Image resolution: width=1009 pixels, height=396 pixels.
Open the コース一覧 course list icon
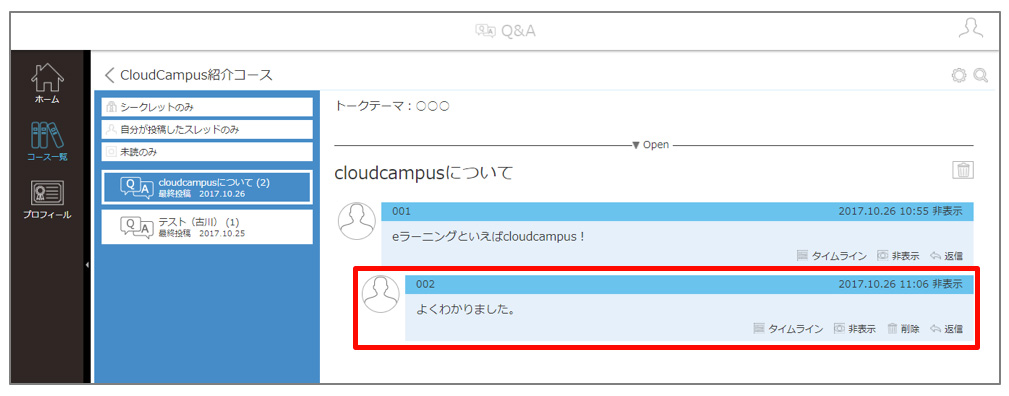48,140
